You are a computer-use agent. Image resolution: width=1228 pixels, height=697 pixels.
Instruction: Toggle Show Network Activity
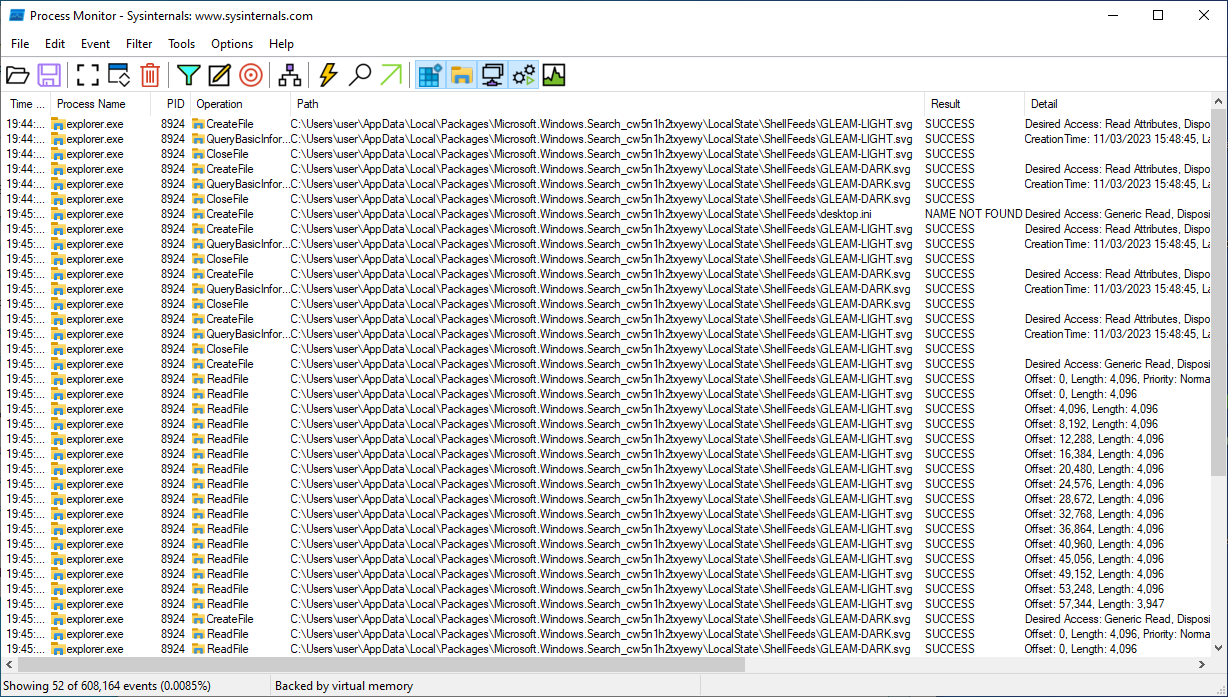pos(492,75)
